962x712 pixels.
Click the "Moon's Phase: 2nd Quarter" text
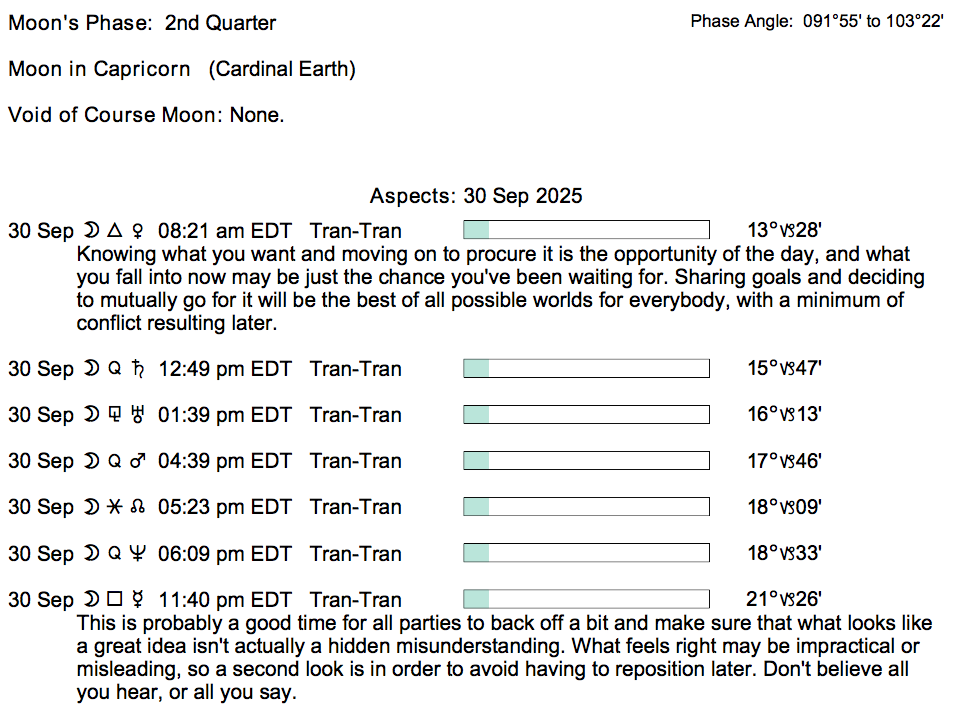point(142,23)
